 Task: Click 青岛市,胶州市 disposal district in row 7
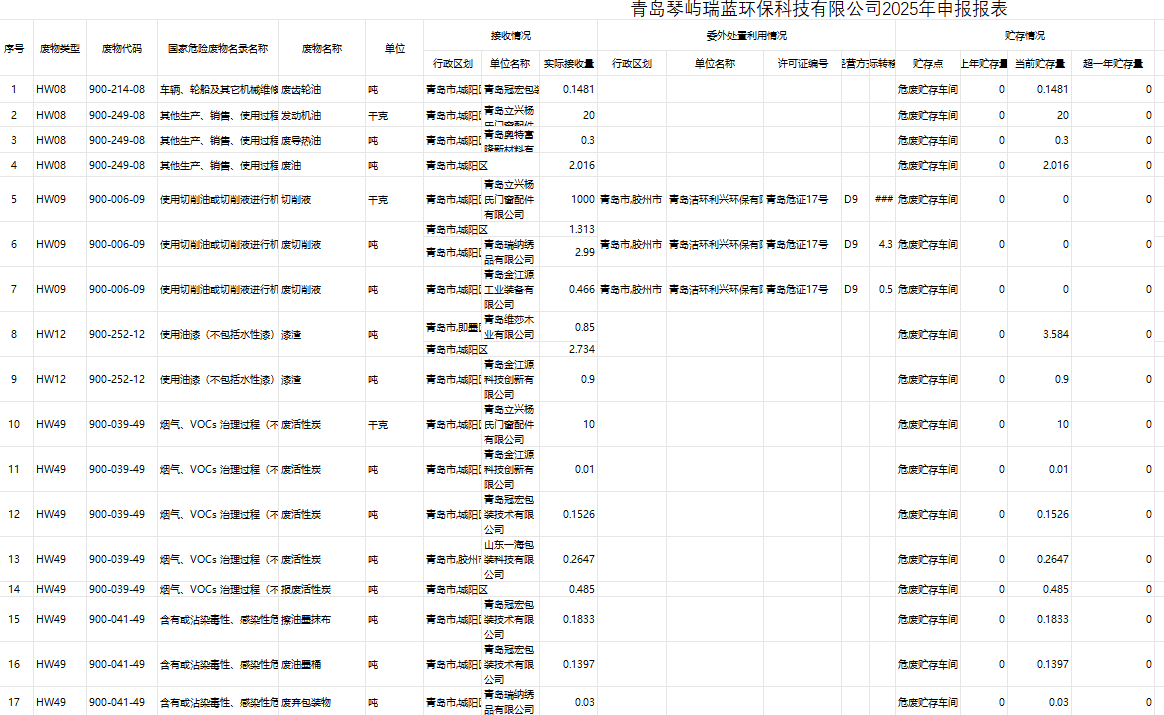click(x=631, y=289)
